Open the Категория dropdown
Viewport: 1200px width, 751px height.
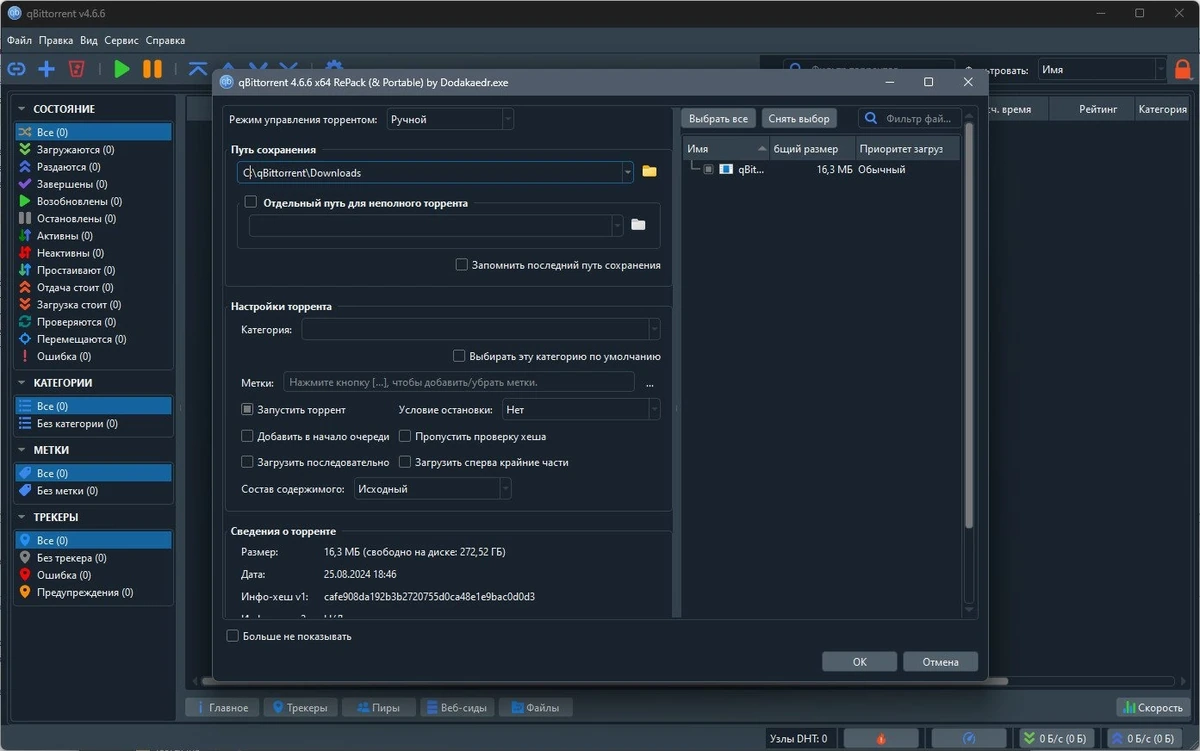[480, 329]
